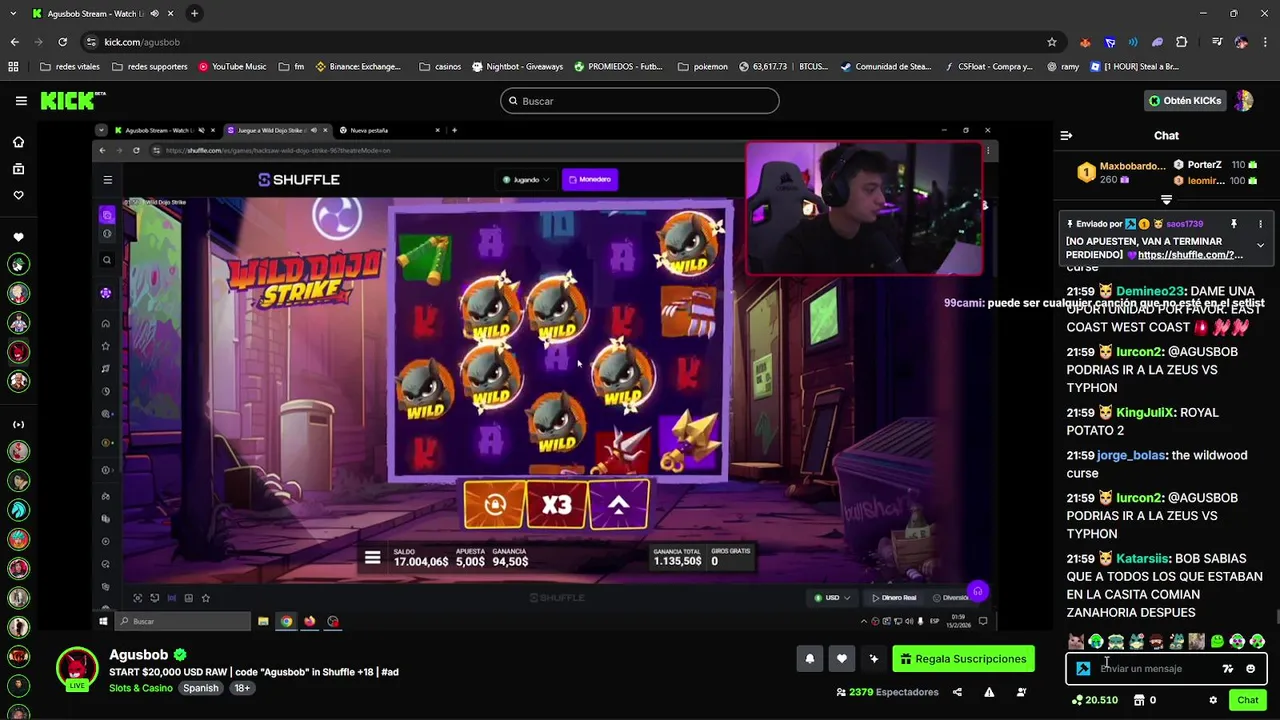
Task: Open chat settings gear icon
Action: point(1213,700)
